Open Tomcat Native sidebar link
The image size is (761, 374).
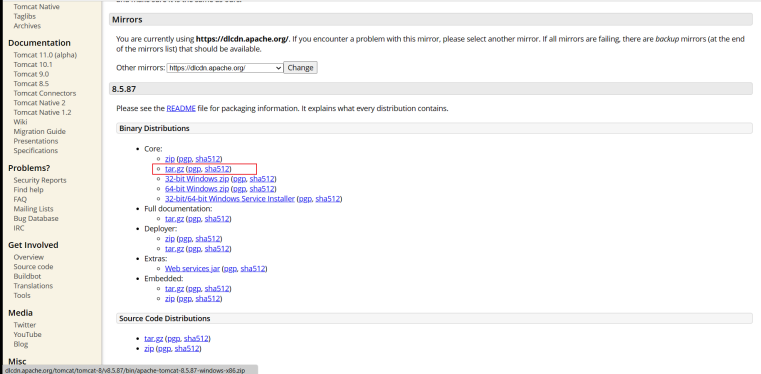36,7
